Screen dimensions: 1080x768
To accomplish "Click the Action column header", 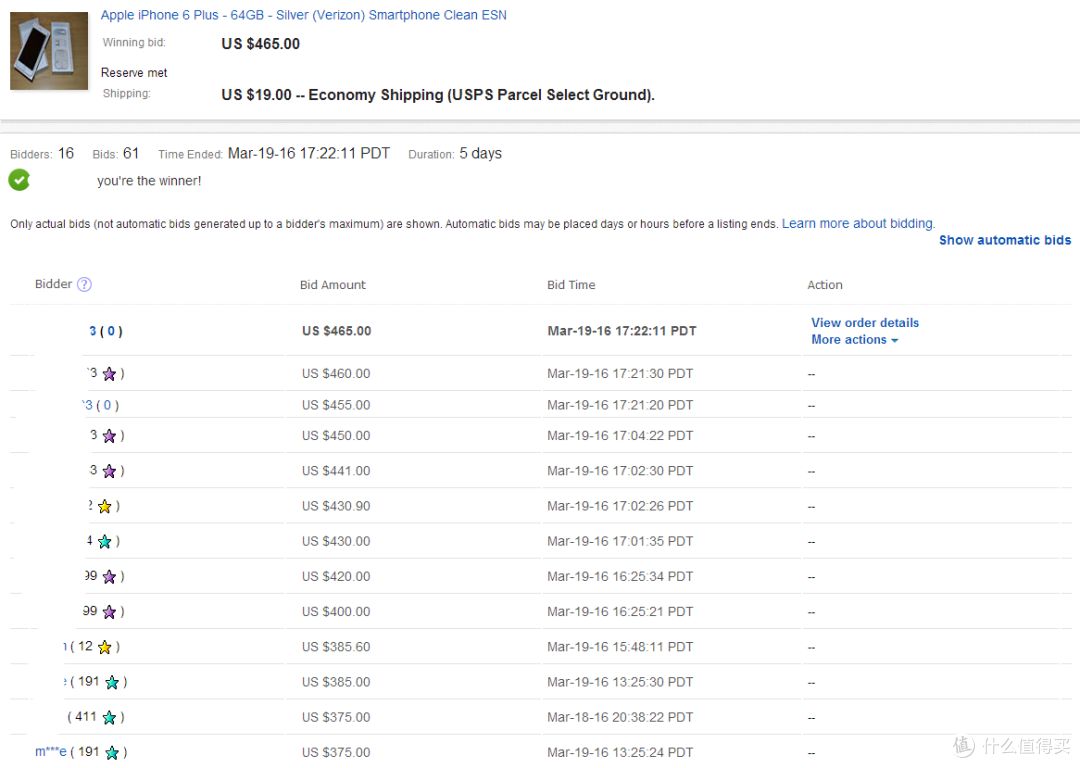I will pos(824,284).
